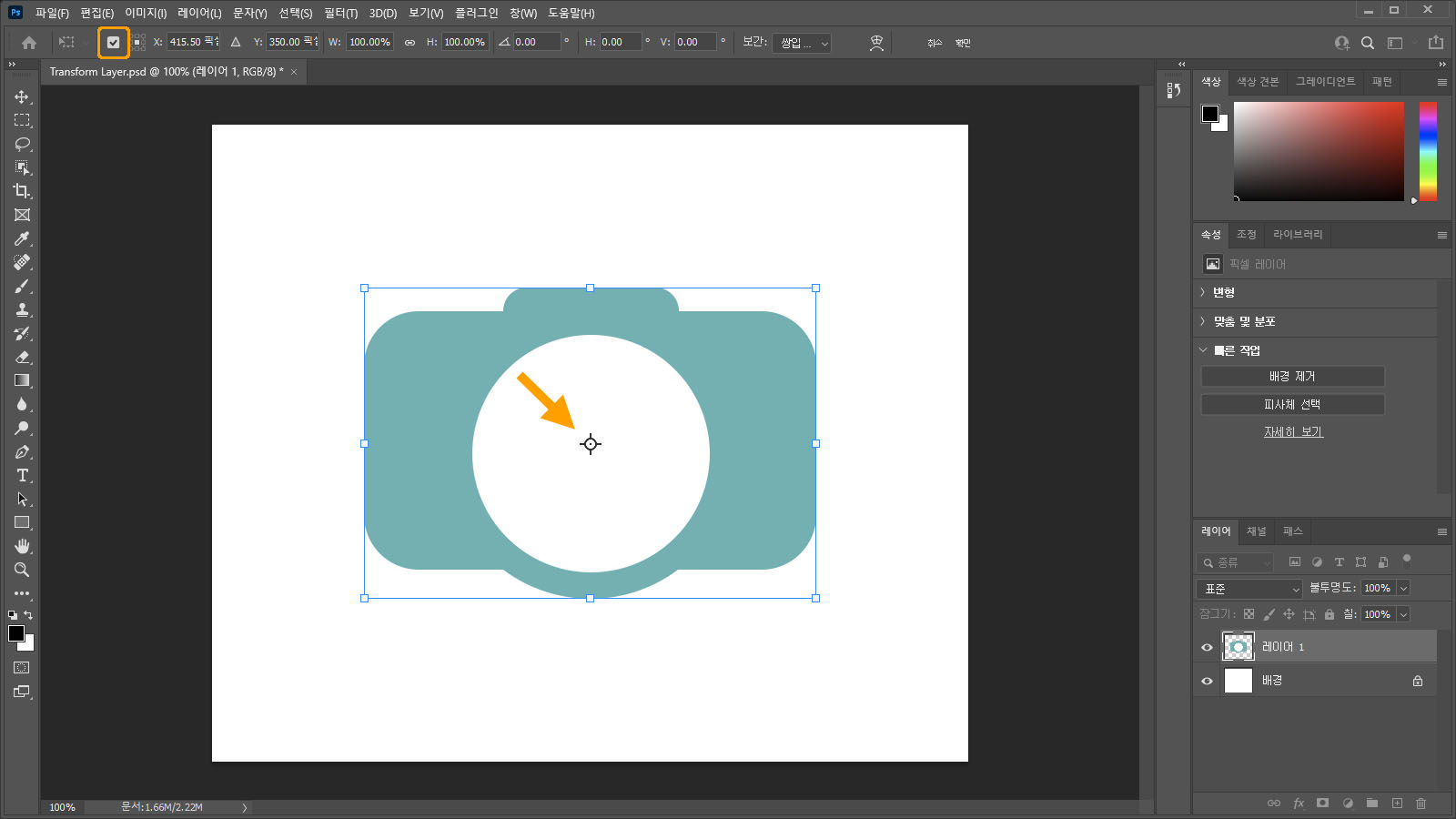Select the Eyedropper tool
The width and height of the screenshot is (1456, 819).
pos(22,238)
